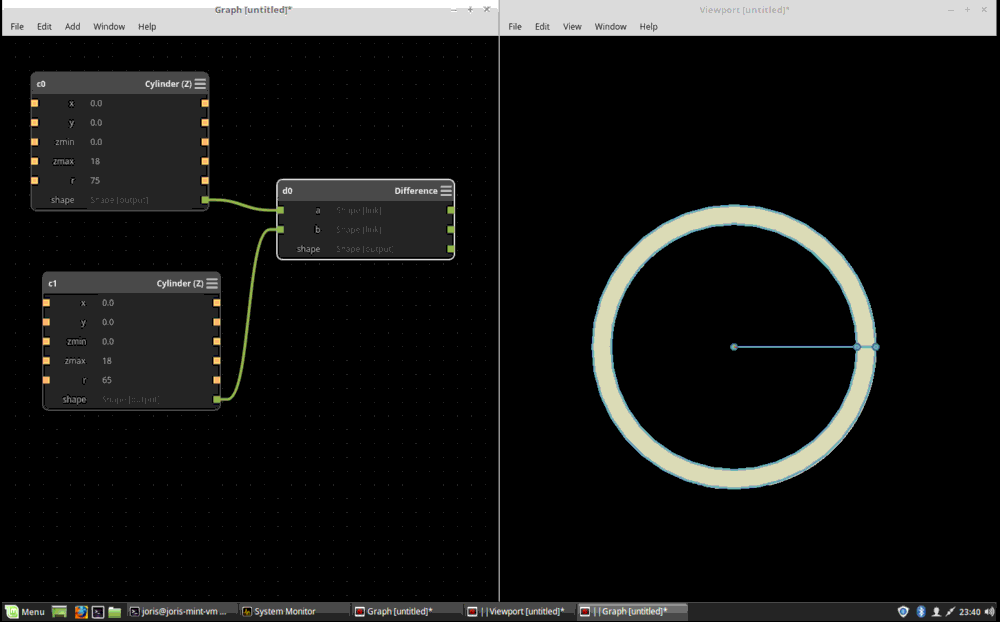The height and width of the screenshot is (622, 1000).
Task: Switch to System Monitor taskbar entry
Action: (x=294, y=611)
